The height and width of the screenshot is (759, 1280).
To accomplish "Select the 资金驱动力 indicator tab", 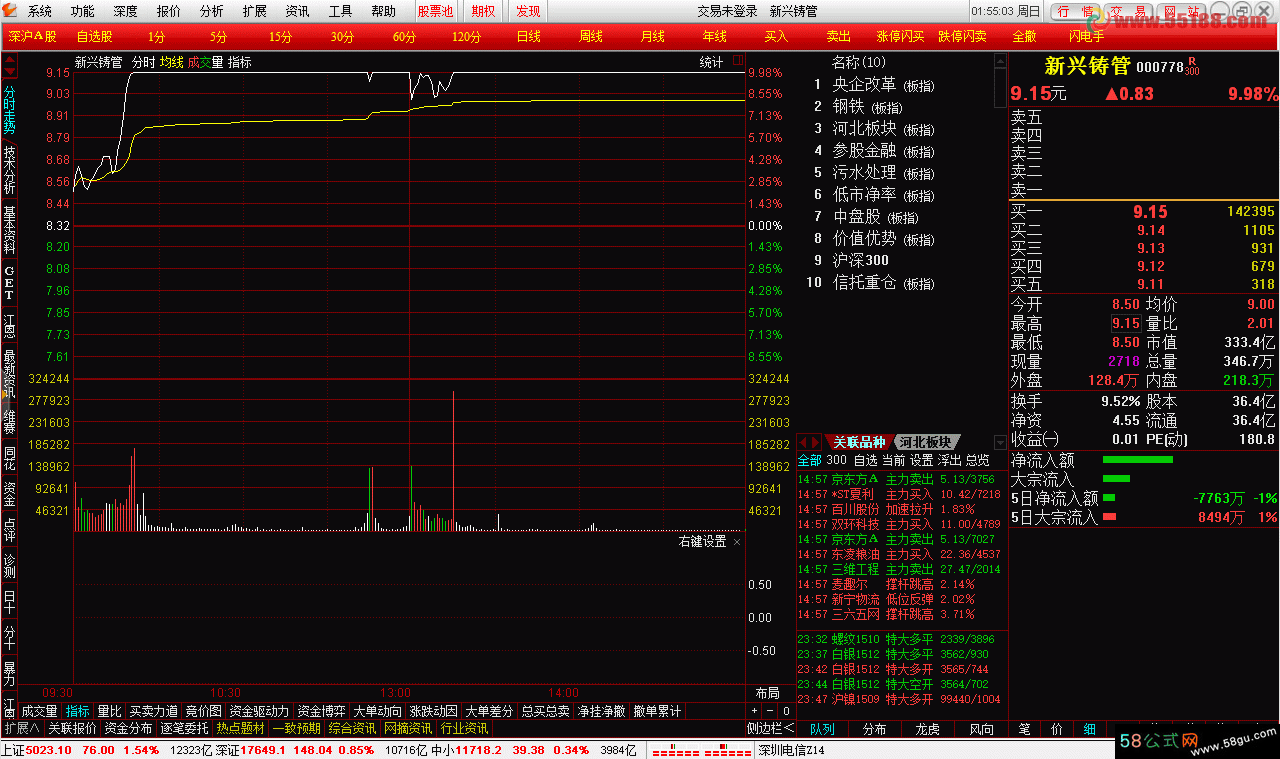I will [258, 711].
